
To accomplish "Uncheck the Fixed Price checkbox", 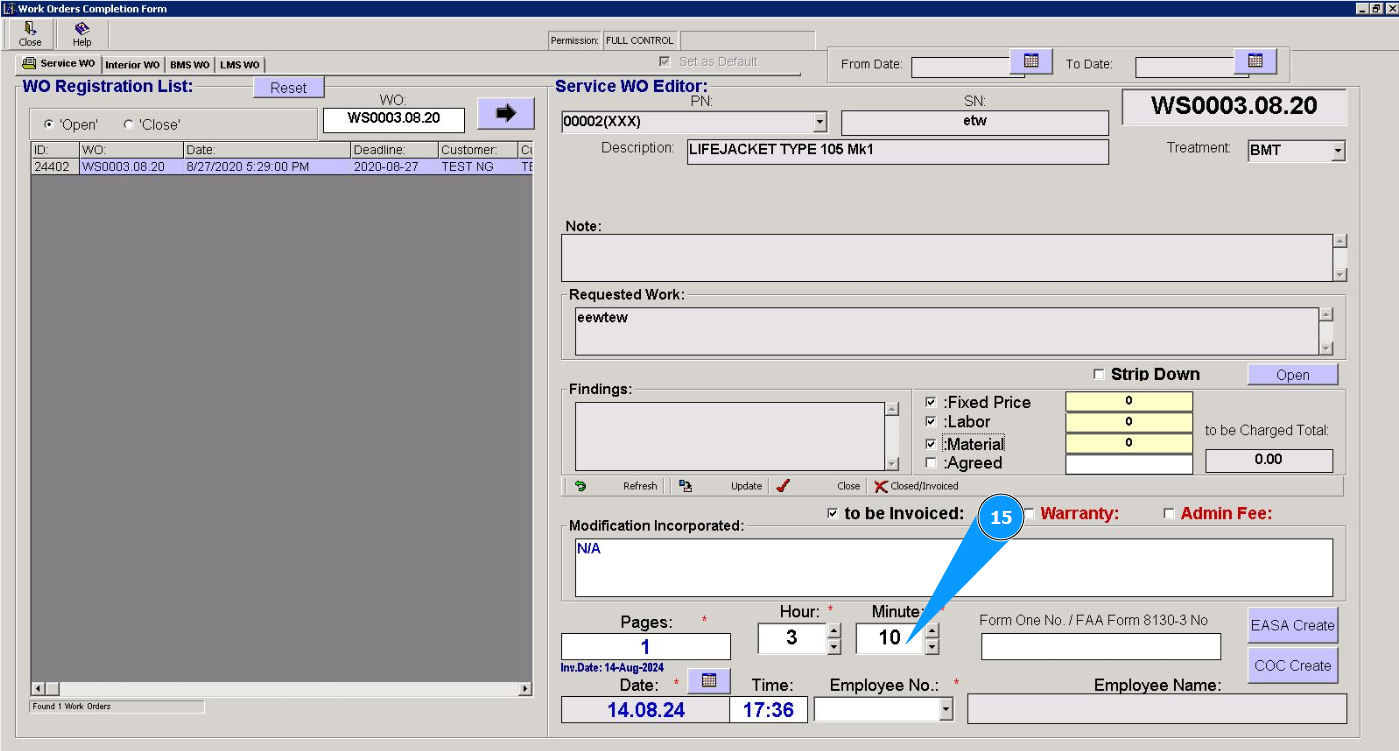I will [932, 402].
